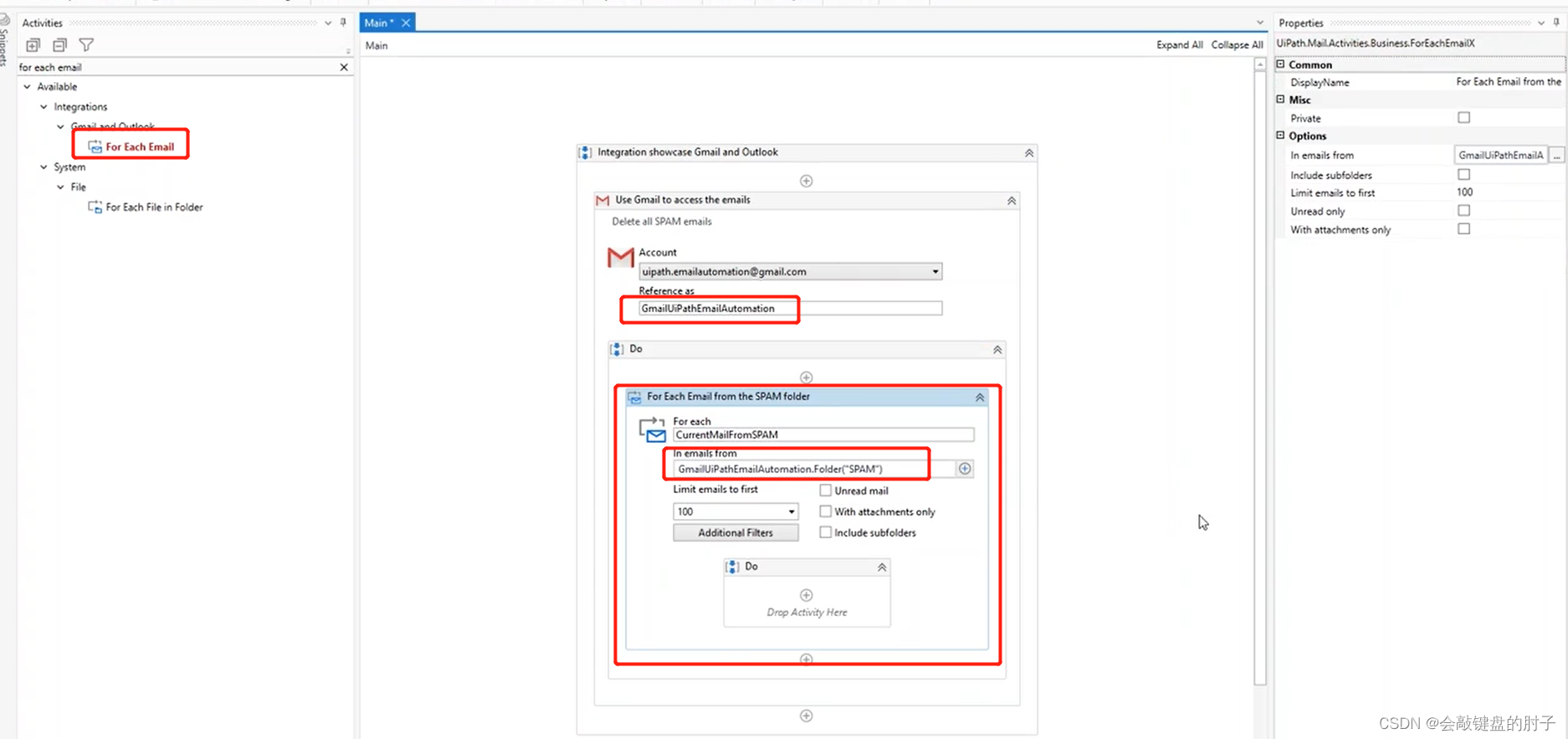The image size is (1568, 739).
Task: Open designer tab list dropdown arrow
Action: 1260,23
